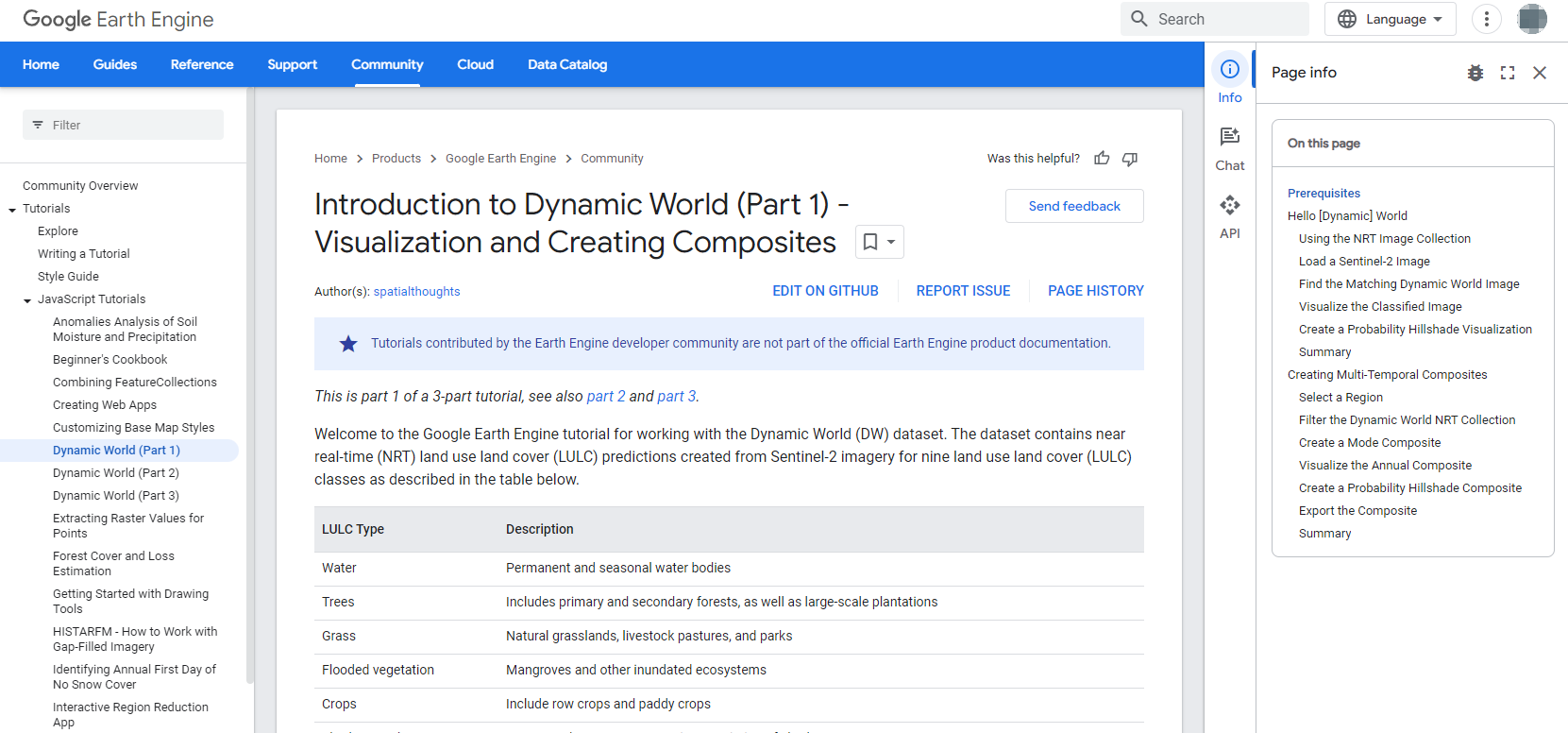Collapse the Tutorials tree section
This screenshot has height=733, width=1568.
tap(12, 210)
